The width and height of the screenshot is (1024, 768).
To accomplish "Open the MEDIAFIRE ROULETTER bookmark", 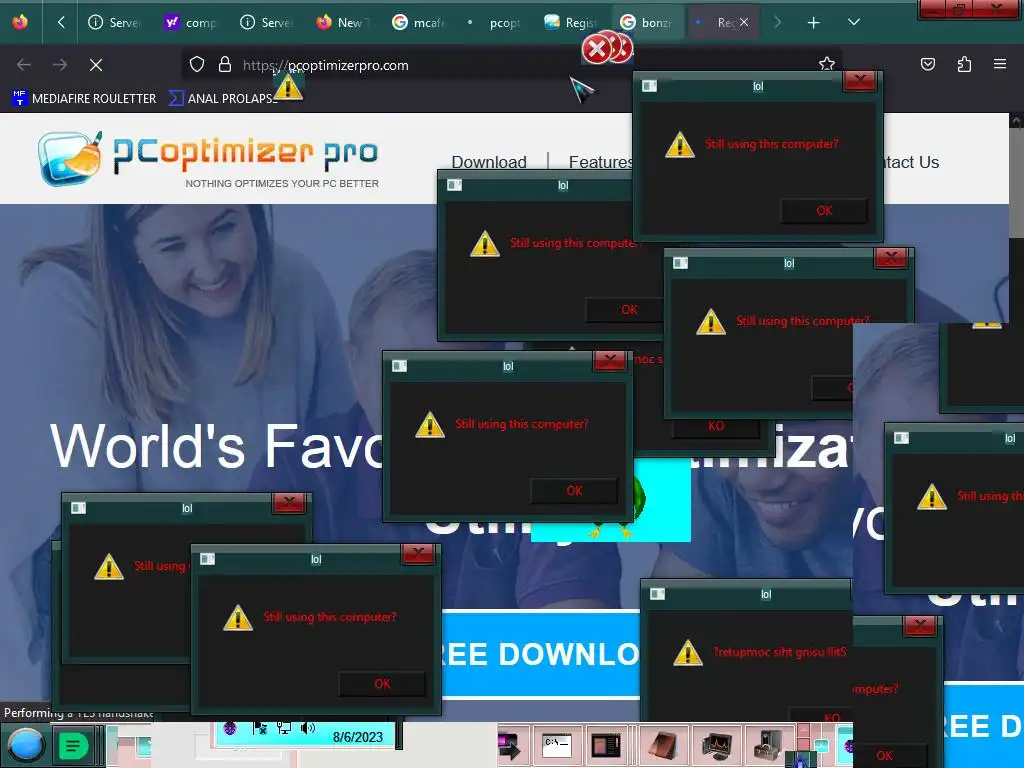I will [84, 99].
